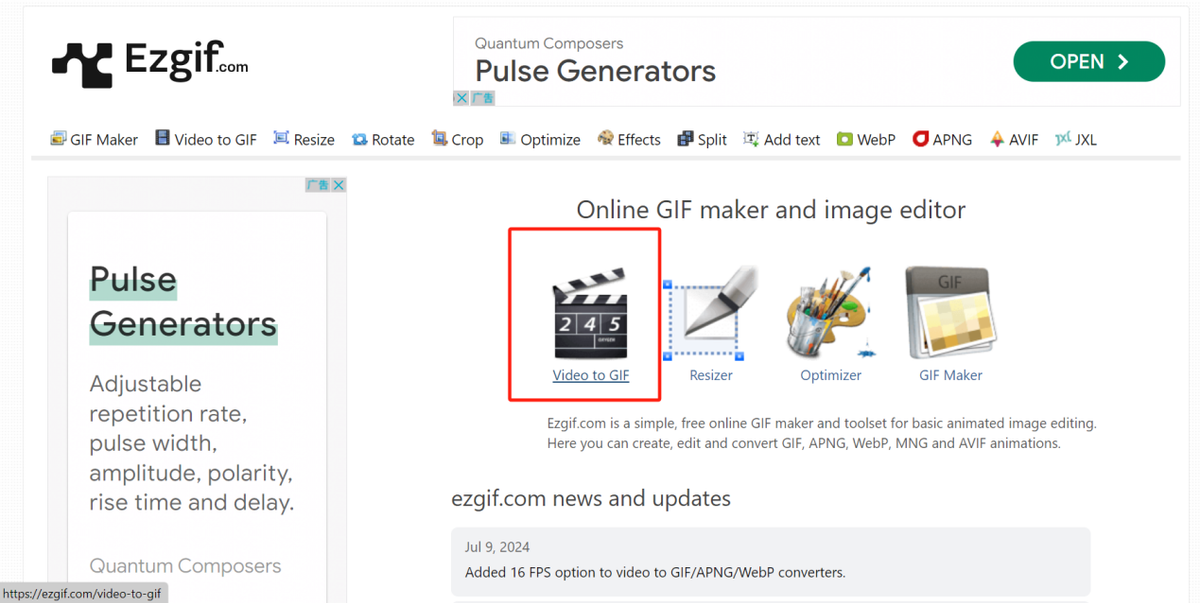The image size is (1200, 603).
Task: Click the Online GIF maker and image editor heading
Action: [x=771, y=210]
